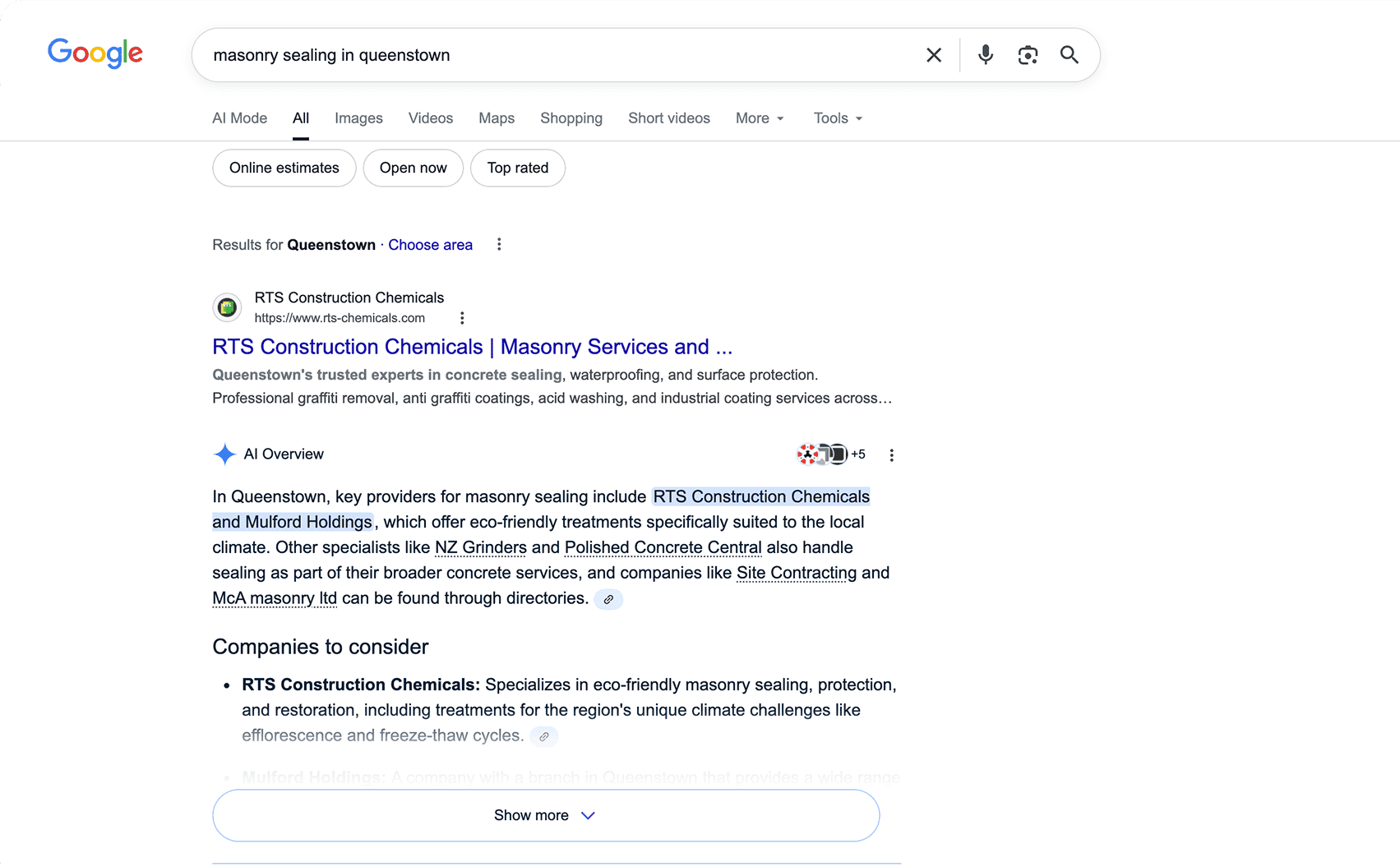Click the Choose area link
Screen dimensions: 1400x867
[x=430, y=245]
